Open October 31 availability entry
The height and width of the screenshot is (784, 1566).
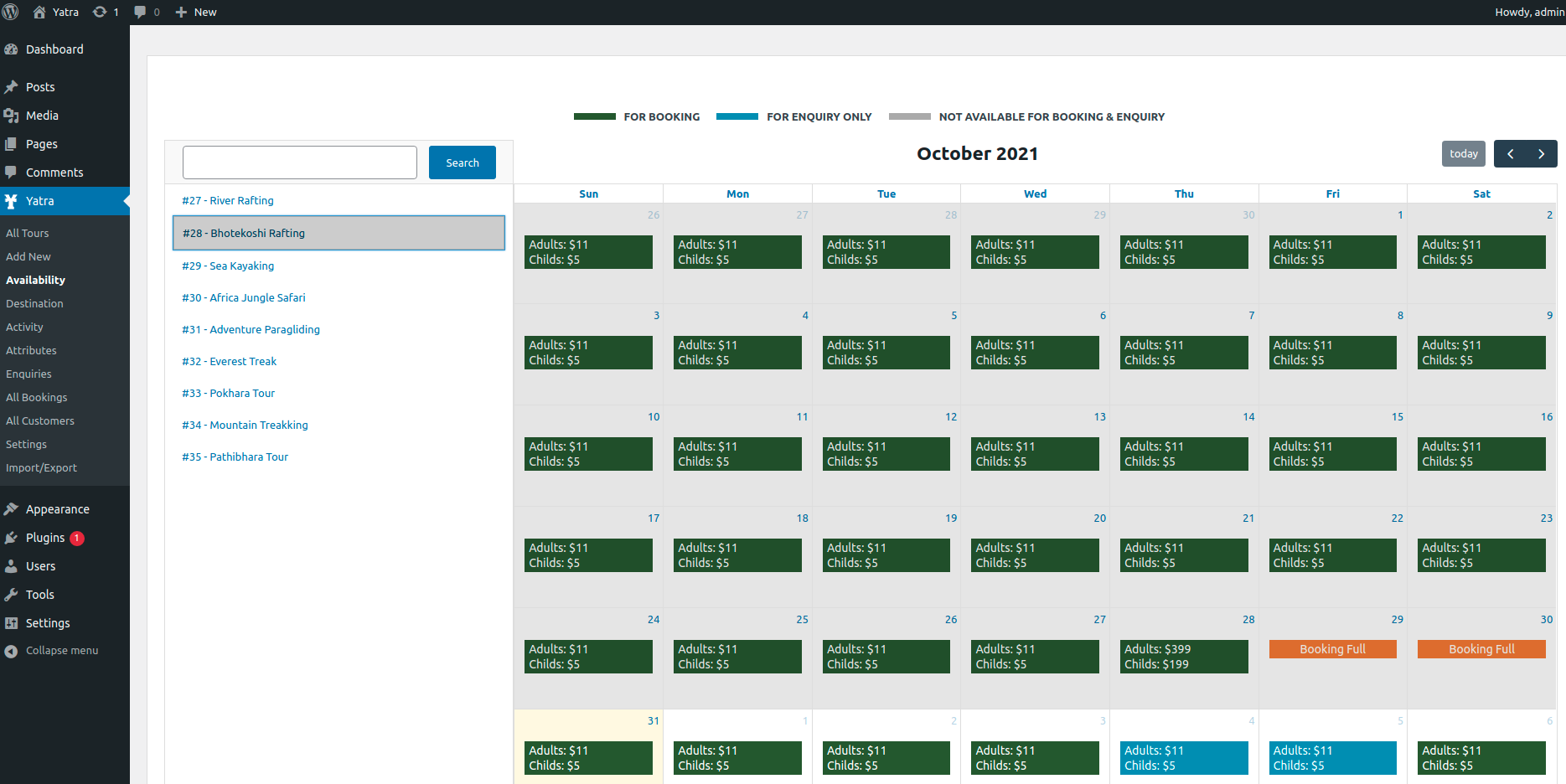[x=588, y=758]
